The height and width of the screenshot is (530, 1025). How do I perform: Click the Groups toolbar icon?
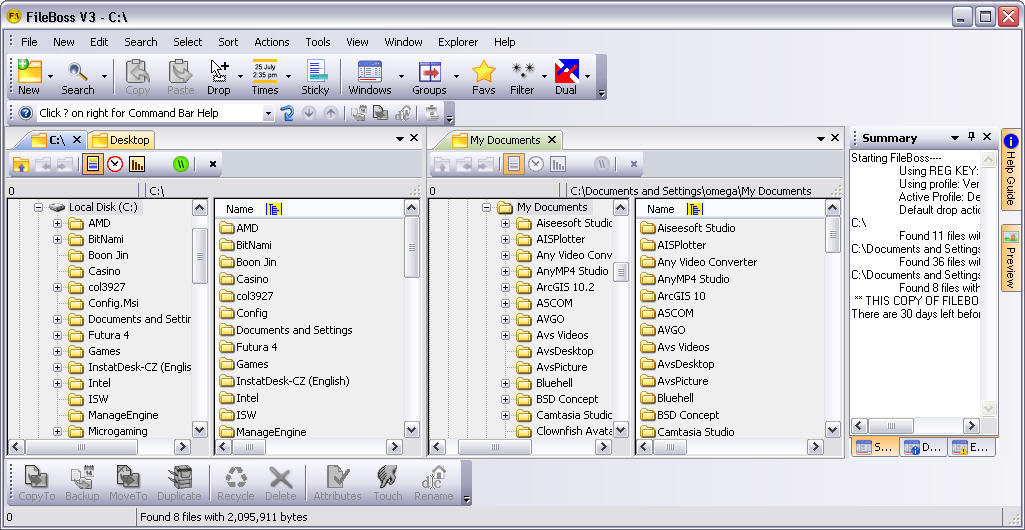[x=429, y=71]
